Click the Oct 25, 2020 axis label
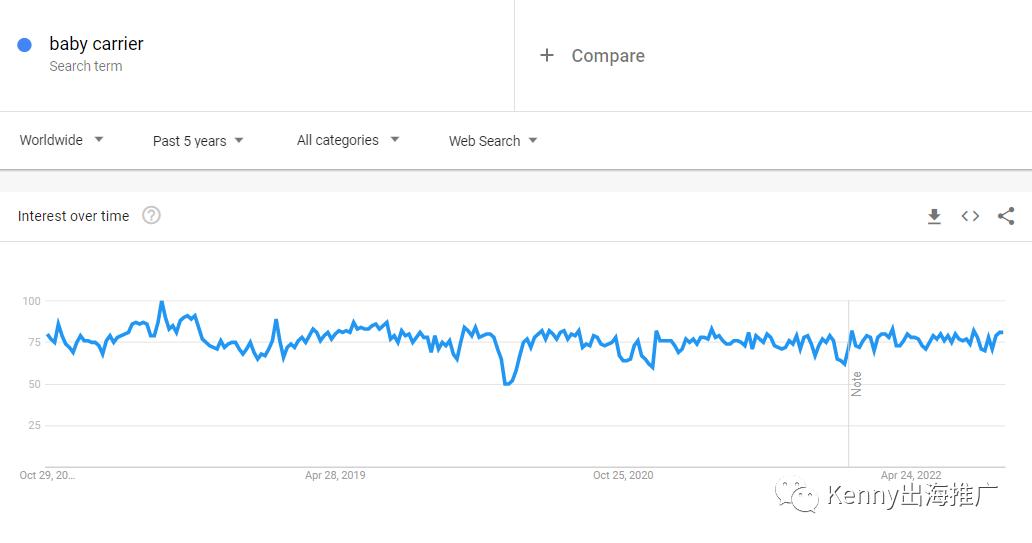The image size is (1032, 543). tap(623, 475)
